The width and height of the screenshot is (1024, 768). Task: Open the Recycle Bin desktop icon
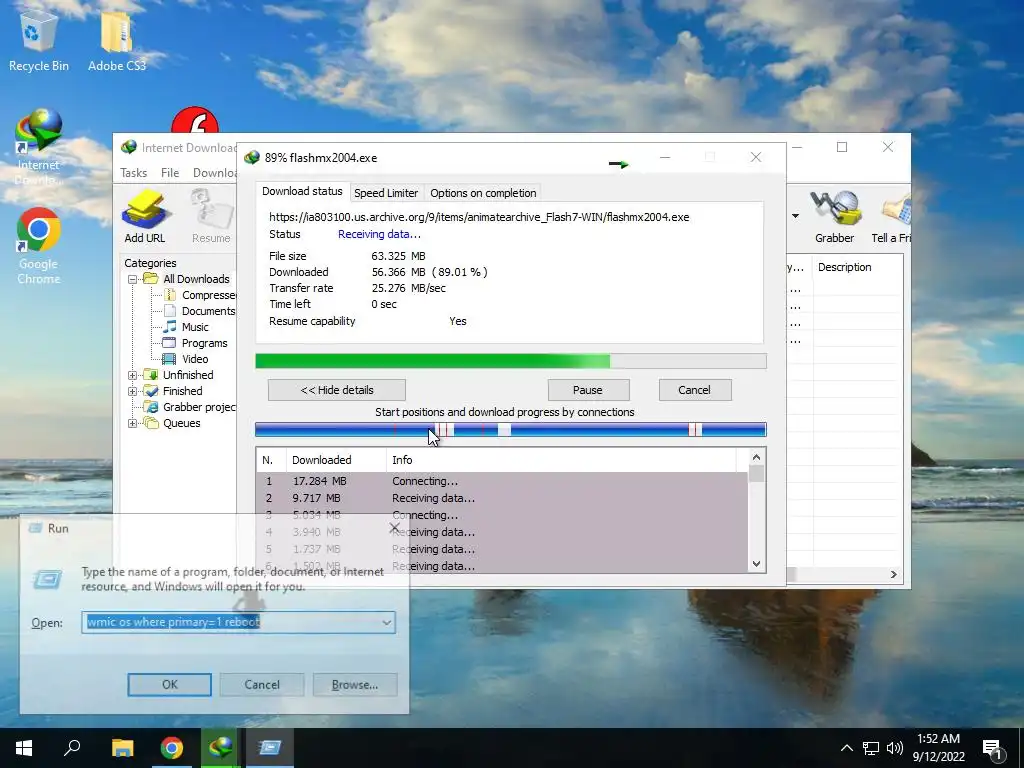(39, 39)
